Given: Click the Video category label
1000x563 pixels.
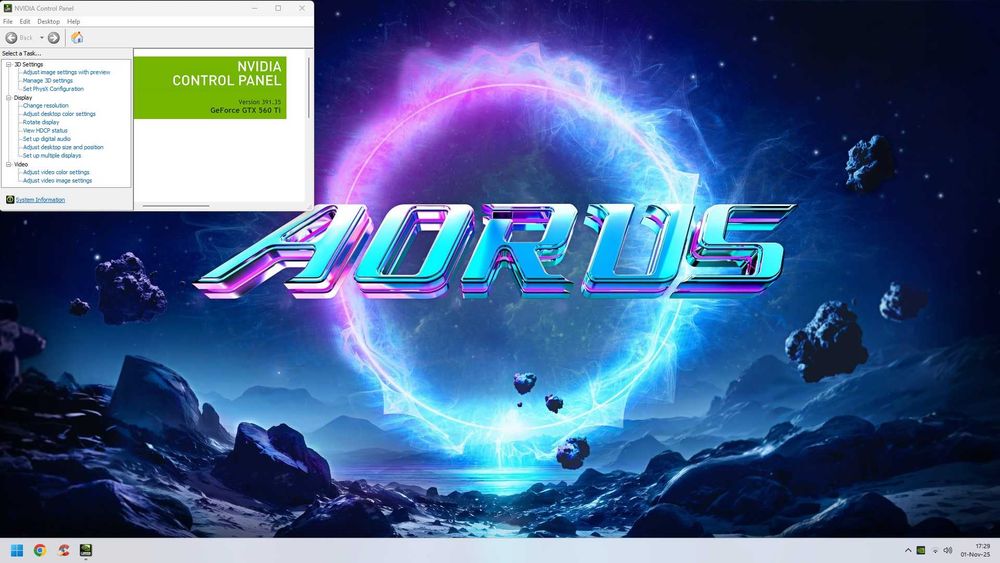Looking at the screenshot, I should pos(21,164).
